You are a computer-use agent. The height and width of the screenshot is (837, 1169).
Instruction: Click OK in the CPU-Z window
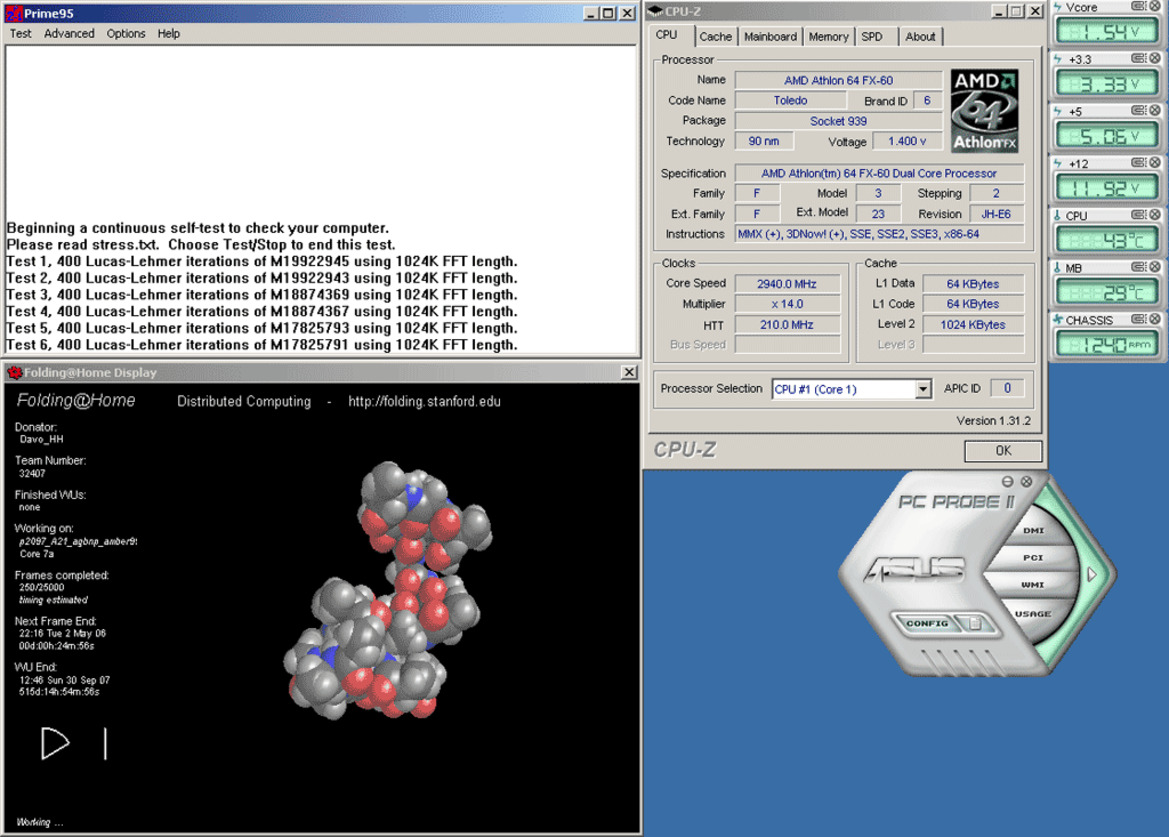(x=1003, y=450)
